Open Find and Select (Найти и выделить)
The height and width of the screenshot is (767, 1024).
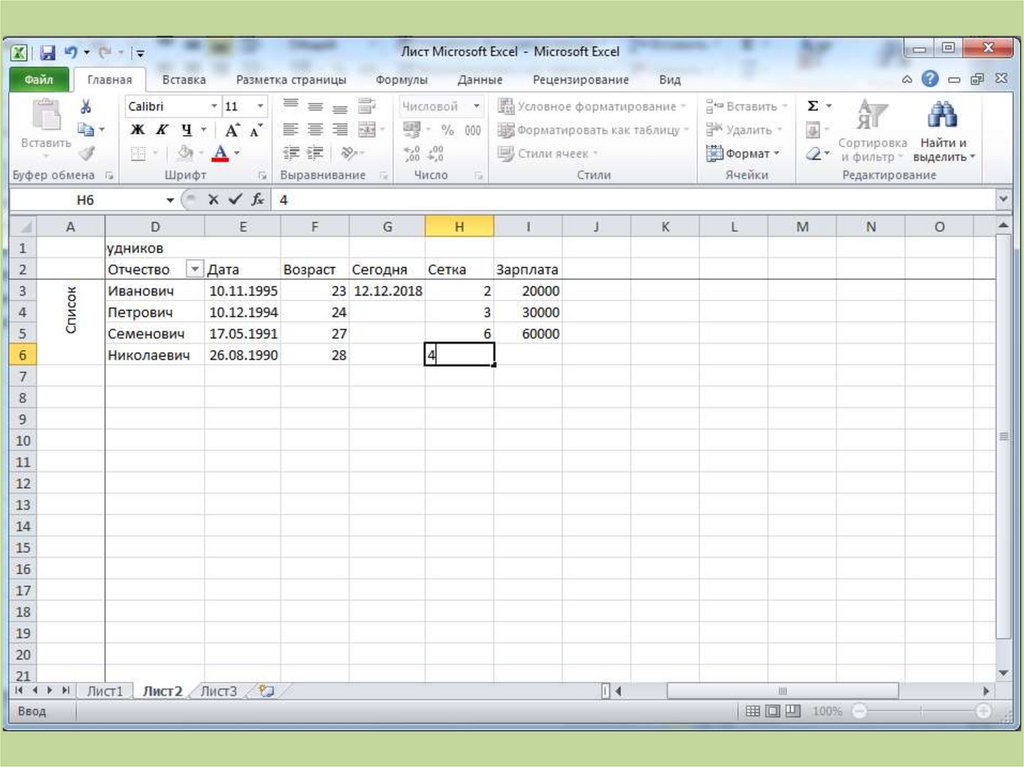[943, 131]
